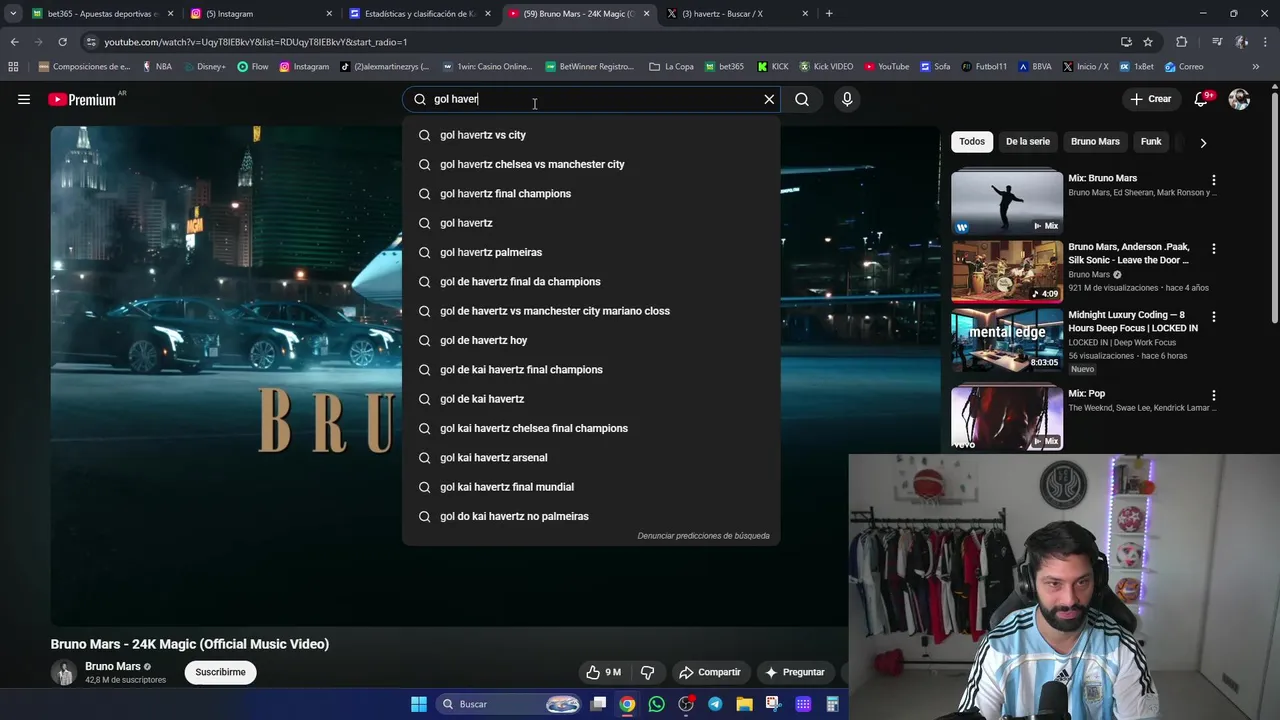The width and height of the screenshot is (1280, 720).
Task: Select suggestion 'gol havertz palmeiras'
Action: point(591,252)
